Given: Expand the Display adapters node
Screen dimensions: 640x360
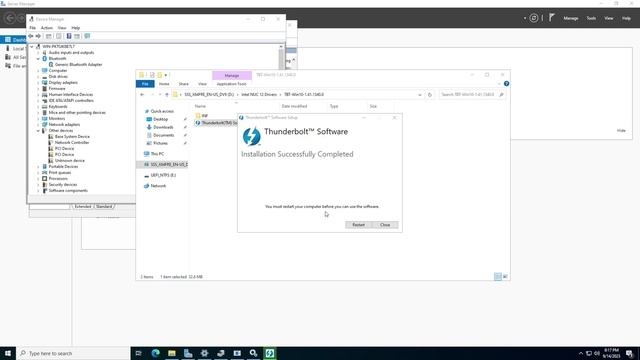Looking at the screenshot, I should (x=38, y=82).
